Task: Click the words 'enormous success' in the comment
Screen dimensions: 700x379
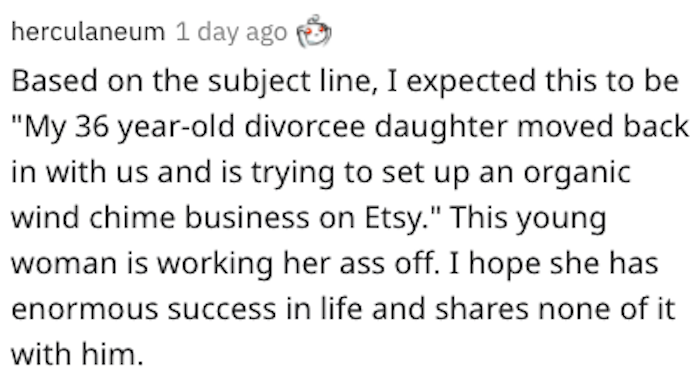Action: 144,309
